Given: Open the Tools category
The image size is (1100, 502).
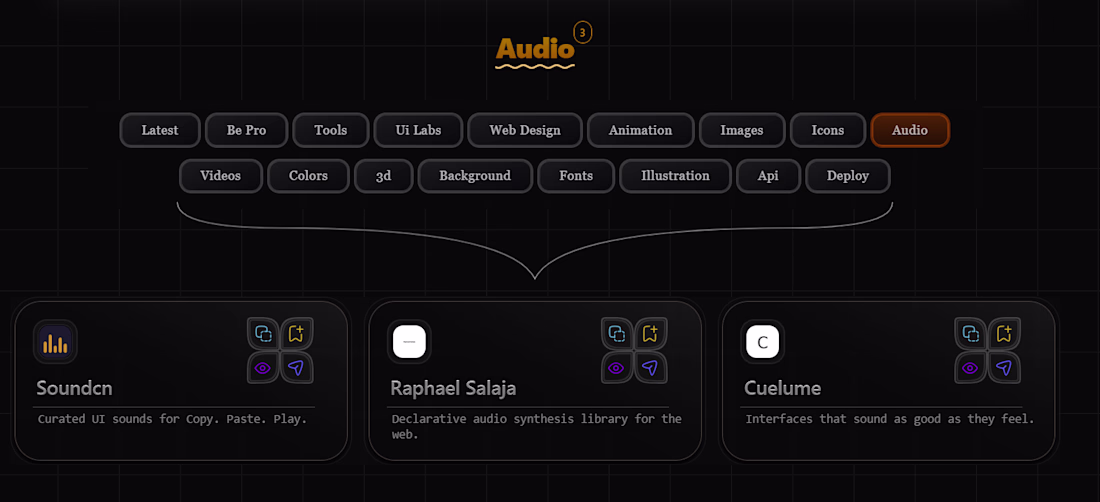Looking at the screenshot, I should 330,130.
